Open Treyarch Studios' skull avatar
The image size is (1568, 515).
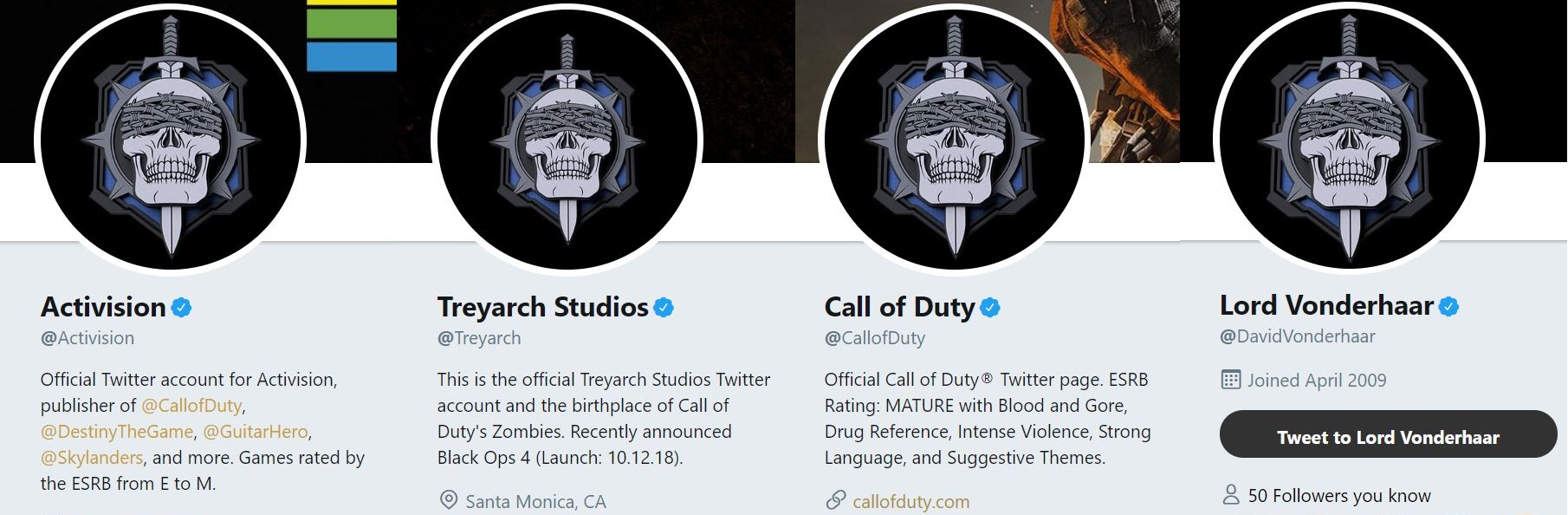567,140
